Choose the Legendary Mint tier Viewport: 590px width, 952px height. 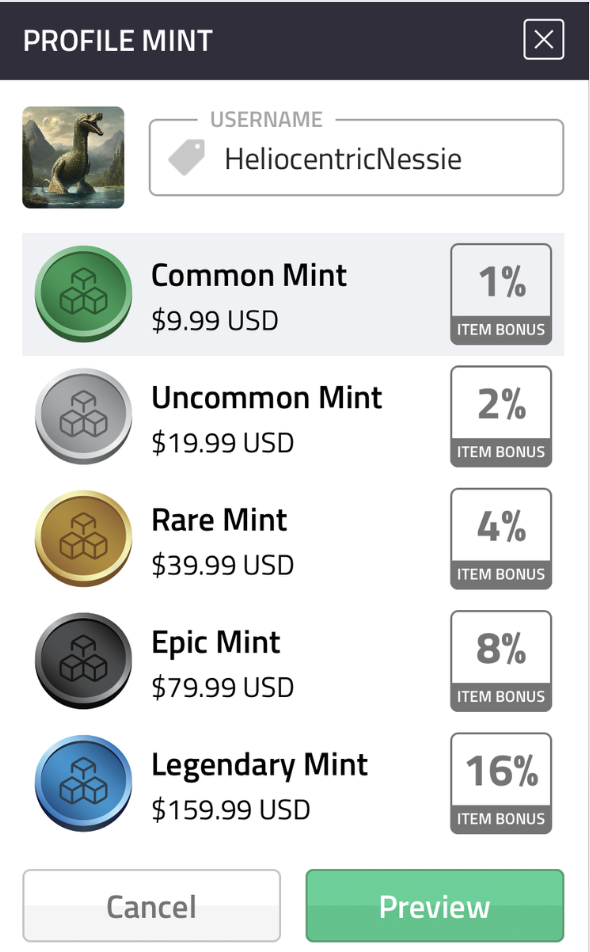260,783
